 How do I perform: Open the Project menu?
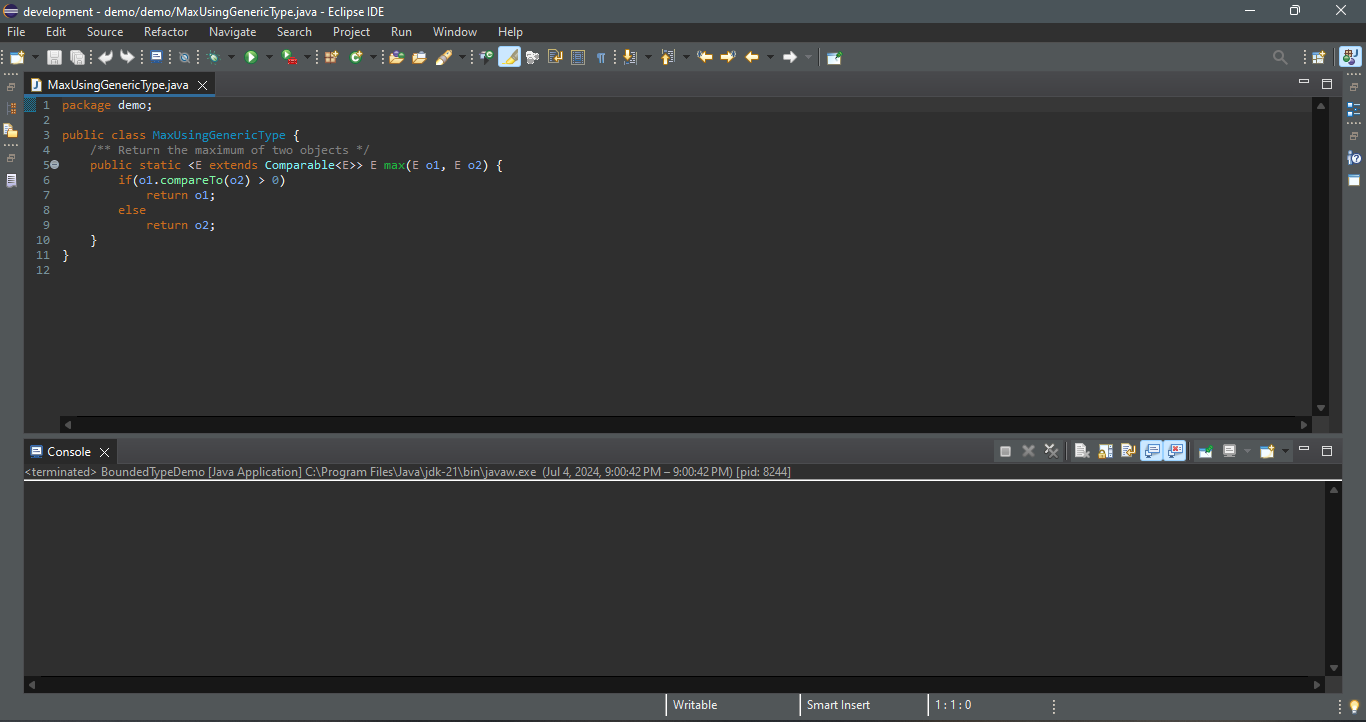[x=352, y=32]
